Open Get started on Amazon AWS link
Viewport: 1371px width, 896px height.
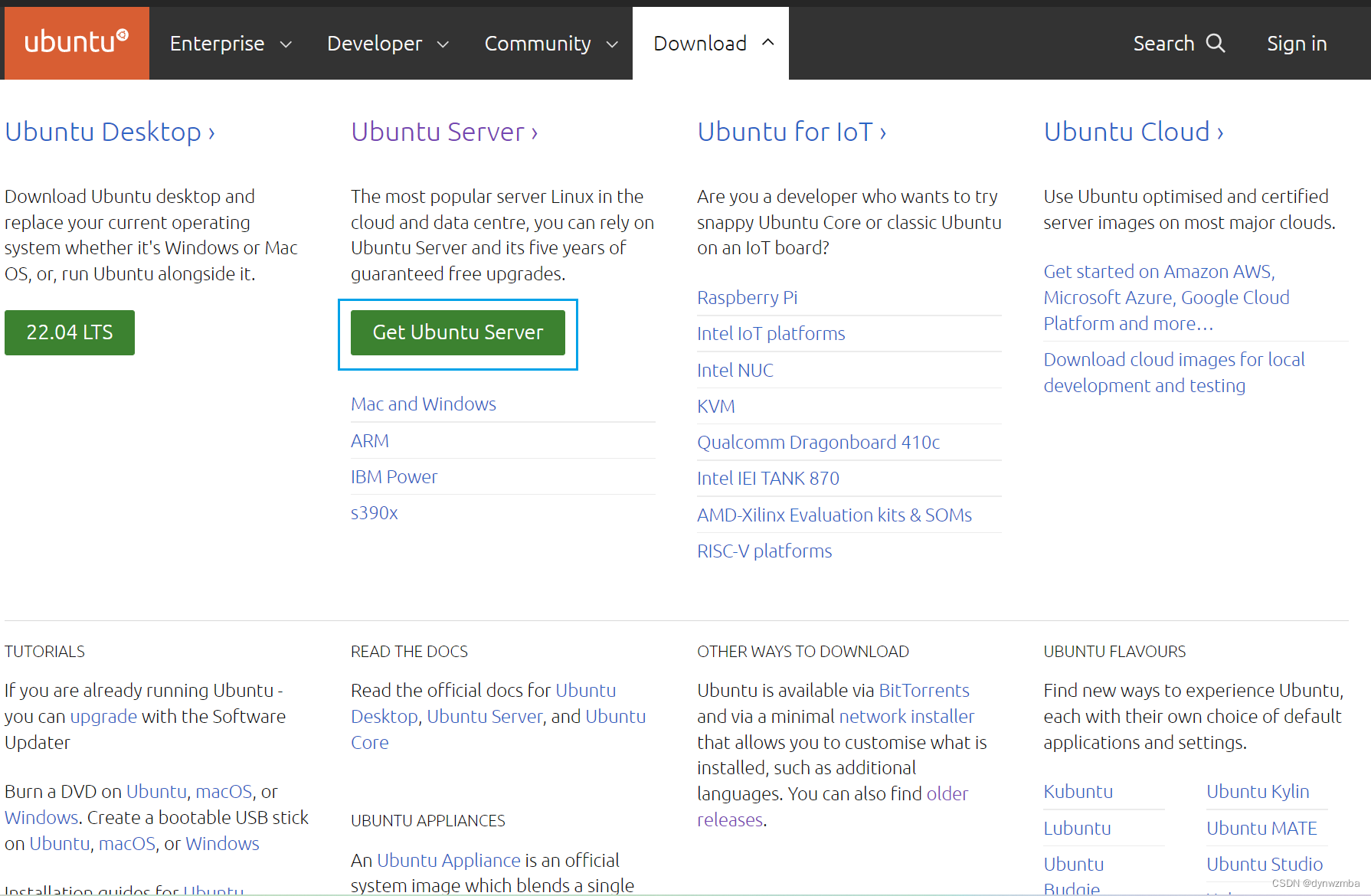1166,298
